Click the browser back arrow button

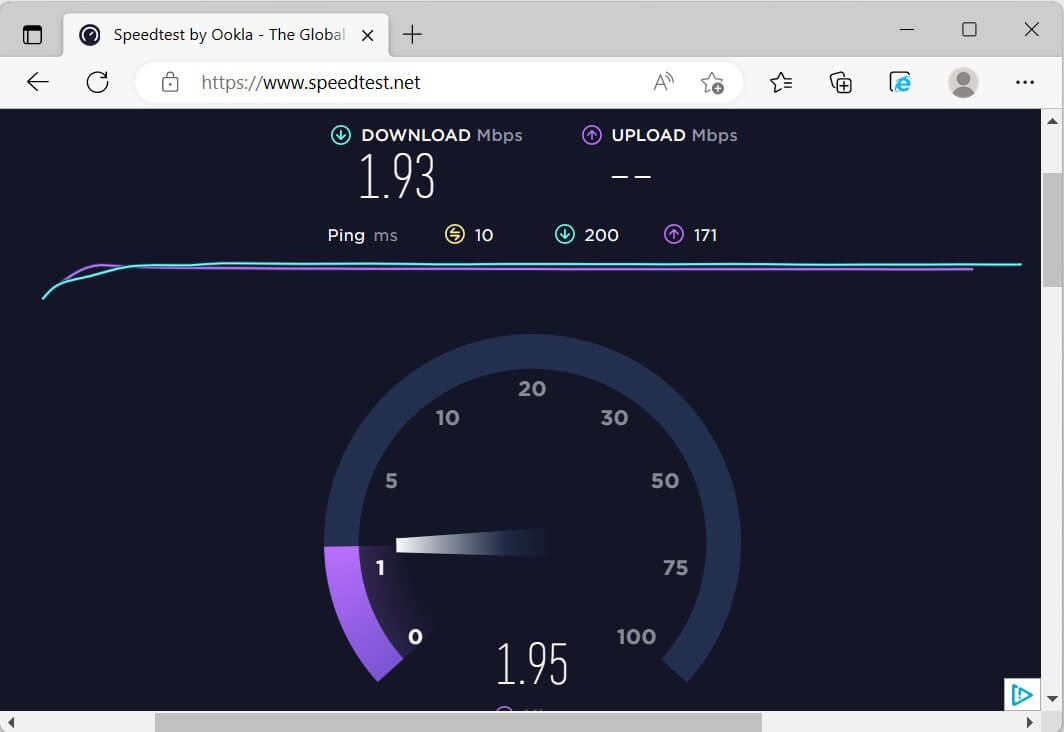38,82
